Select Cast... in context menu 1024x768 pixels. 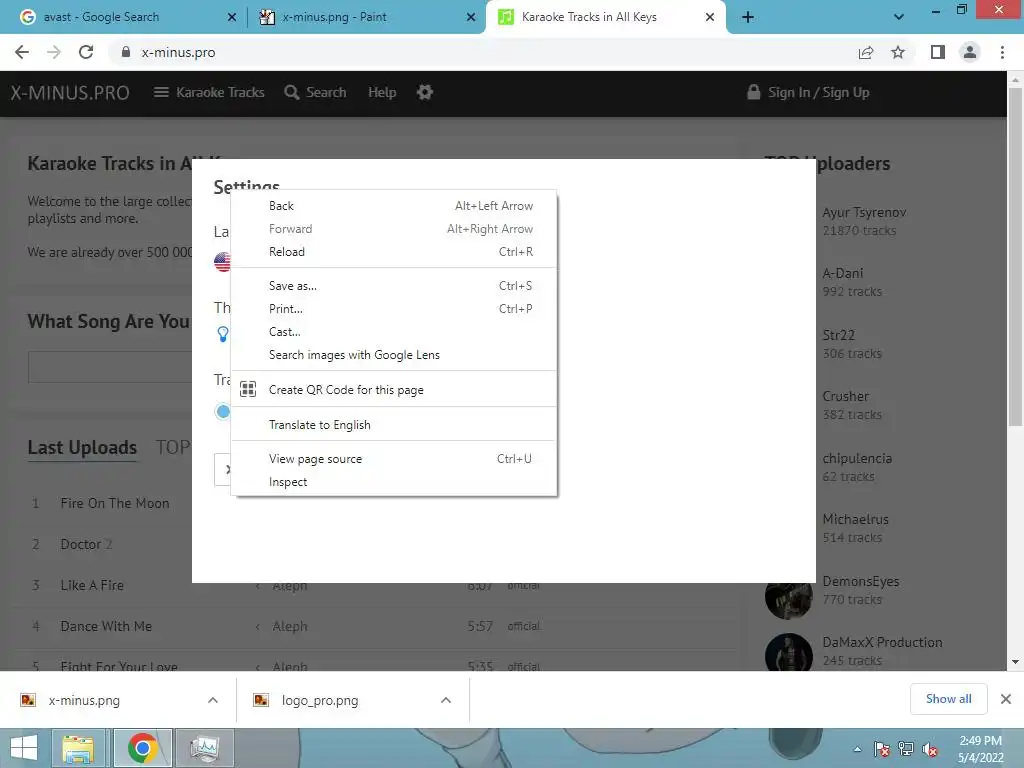[x=394, y=332]
